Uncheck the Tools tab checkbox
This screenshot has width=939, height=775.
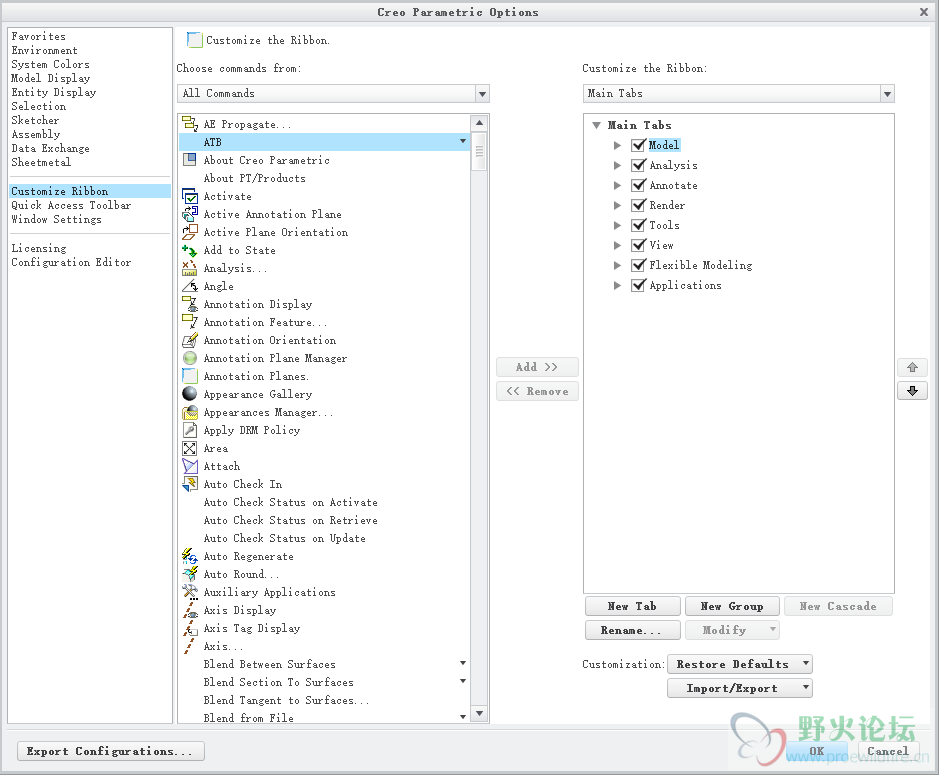pyautogui.click(x=638, y=225)
